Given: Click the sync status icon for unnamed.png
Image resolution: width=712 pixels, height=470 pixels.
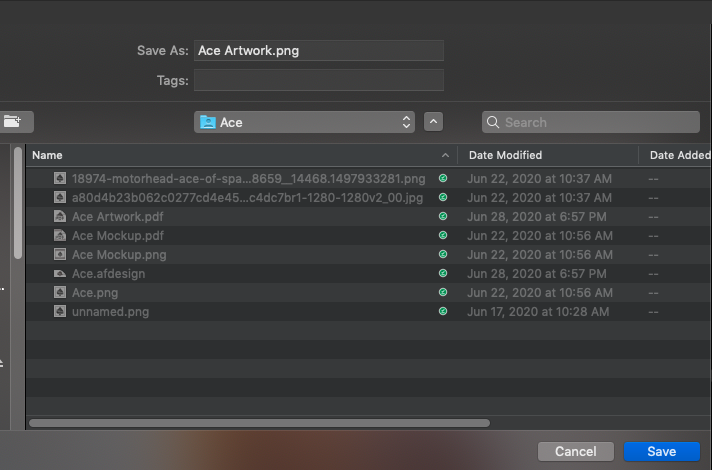Looking at the screenshot, I should tap(443, 312).
